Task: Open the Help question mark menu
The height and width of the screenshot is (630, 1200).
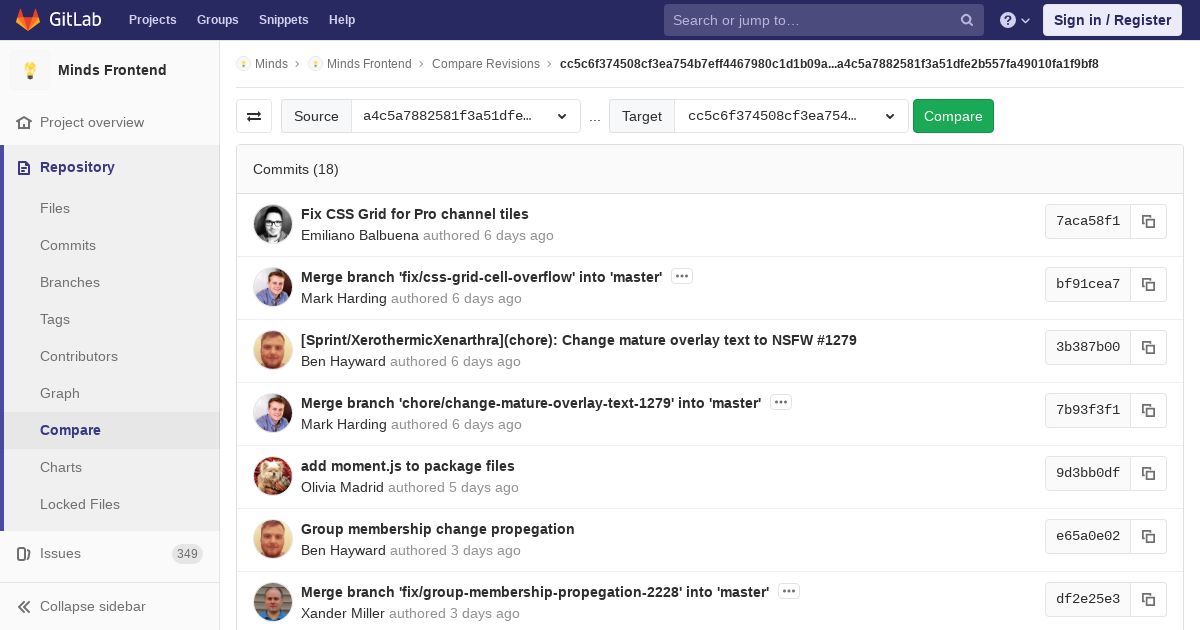Action: coord(1015,20)
